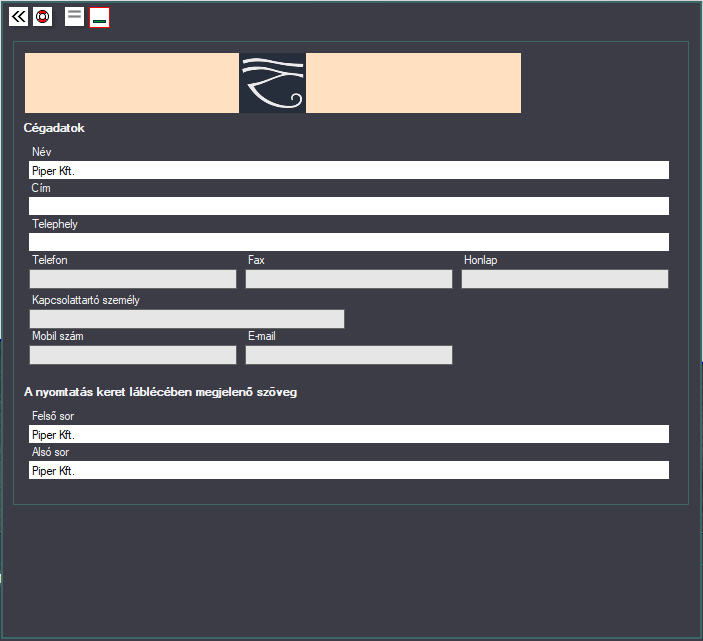Click the Cégadatok section heading
This screenshot has width=703, height=641.
pyautogui.click(x=54, y=128)
